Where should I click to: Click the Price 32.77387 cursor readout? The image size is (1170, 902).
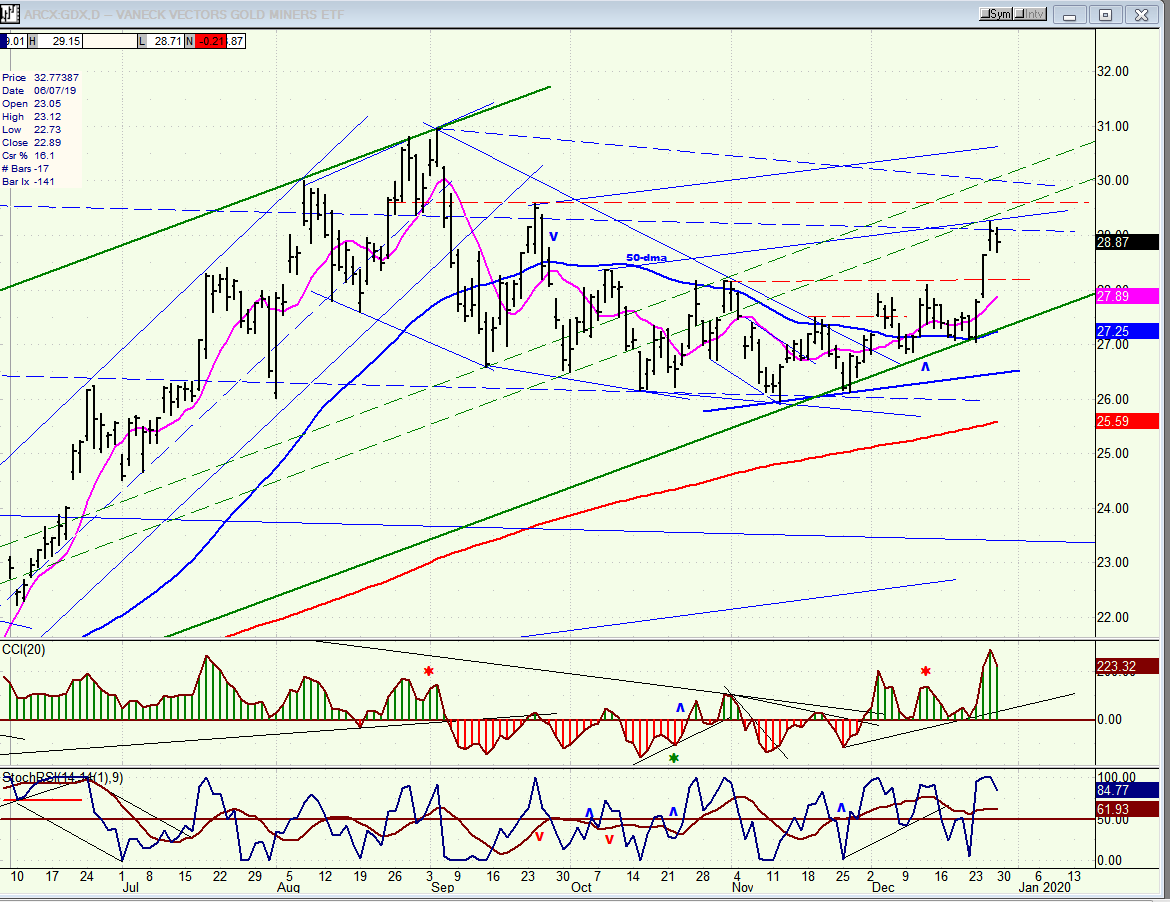pos(40,78)
